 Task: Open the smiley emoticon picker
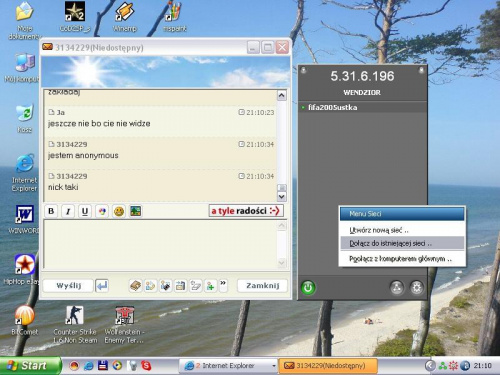pyautogui.click(x=119, y=211)
